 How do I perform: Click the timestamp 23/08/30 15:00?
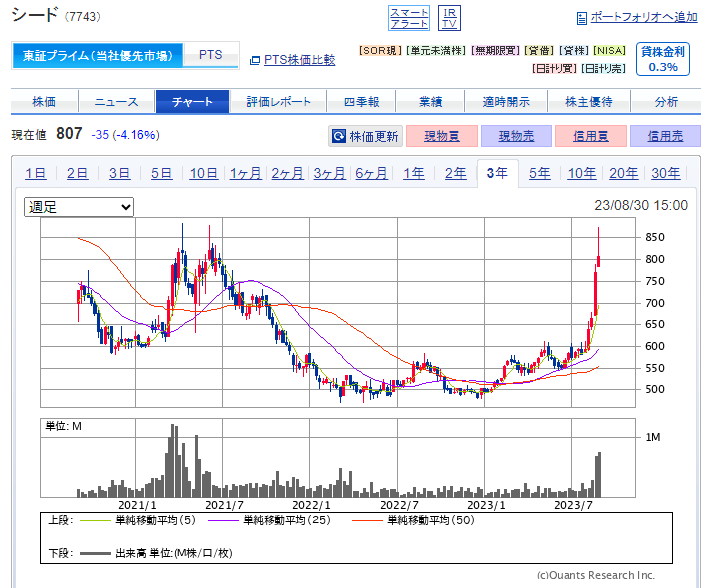point(641,205)
